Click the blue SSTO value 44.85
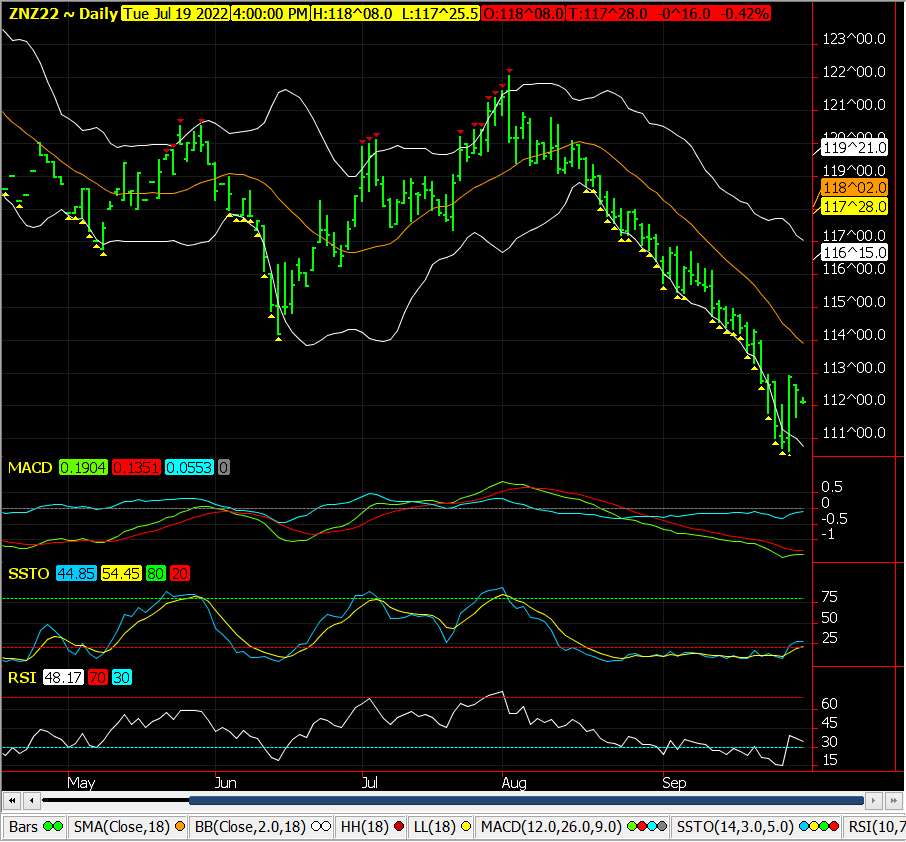Screen dimensions: 906x842 (76, 573)
